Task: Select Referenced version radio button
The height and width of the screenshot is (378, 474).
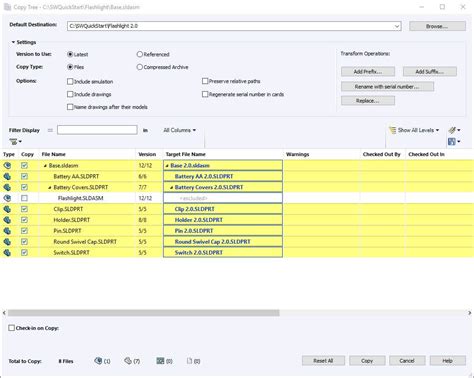Action: pos(140,54)
